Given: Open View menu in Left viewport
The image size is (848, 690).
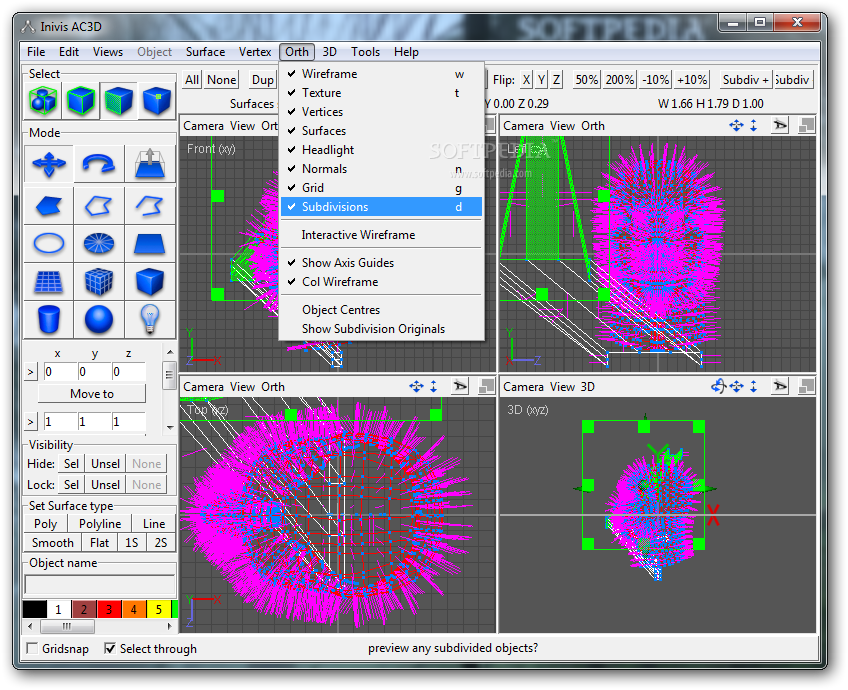Looking at the screenshot, I should tap(562, 126).
